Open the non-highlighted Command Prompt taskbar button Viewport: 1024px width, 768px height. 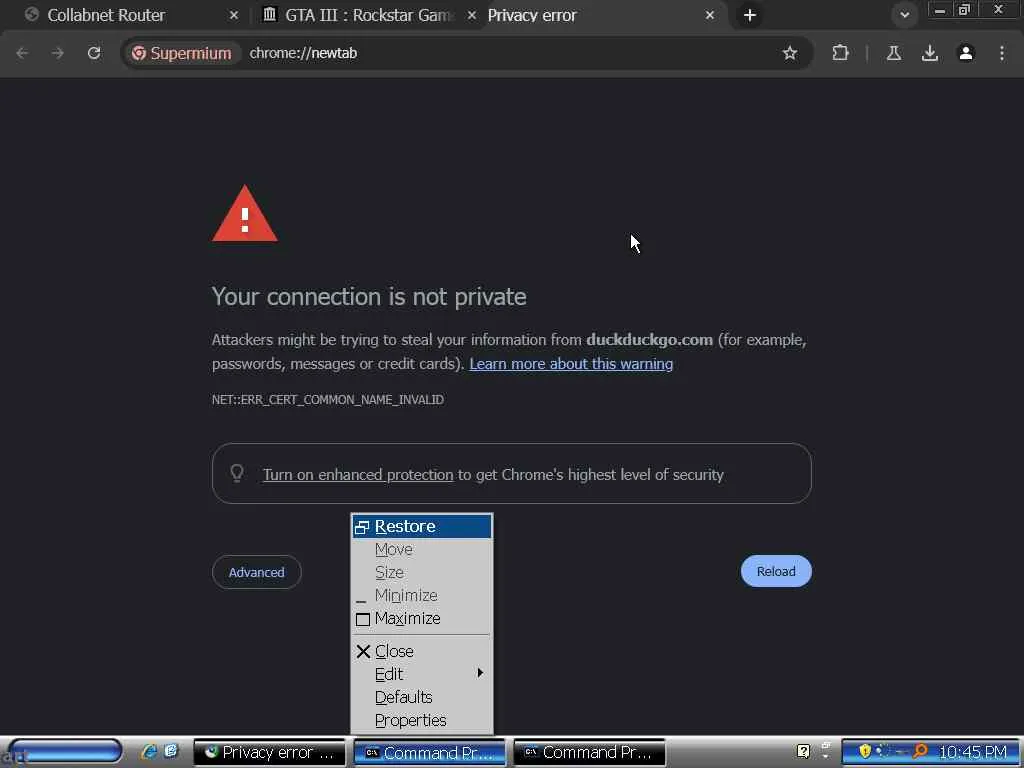590,752
